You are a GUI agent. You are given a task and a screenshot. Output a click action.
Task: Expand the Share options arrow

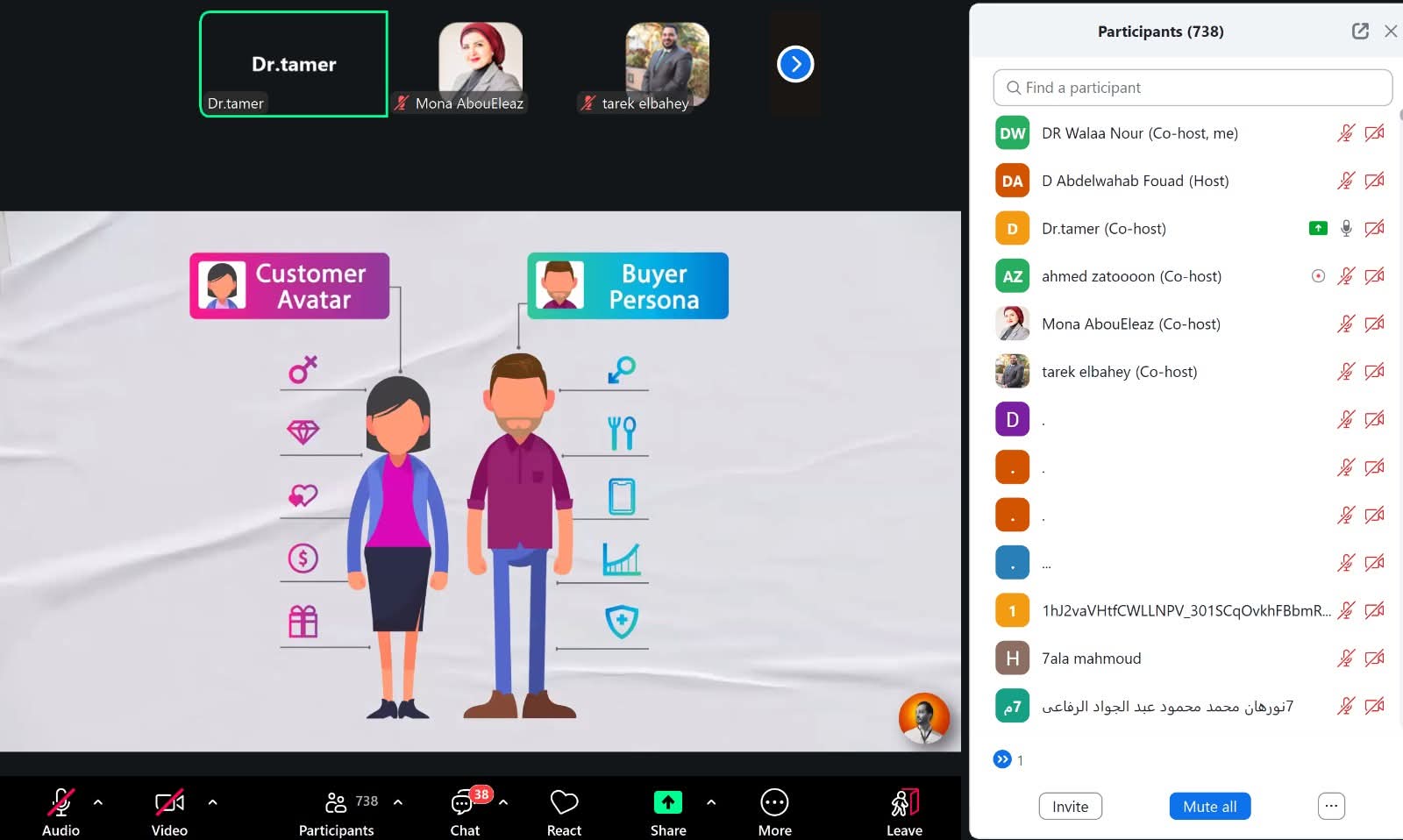(710, 802)
